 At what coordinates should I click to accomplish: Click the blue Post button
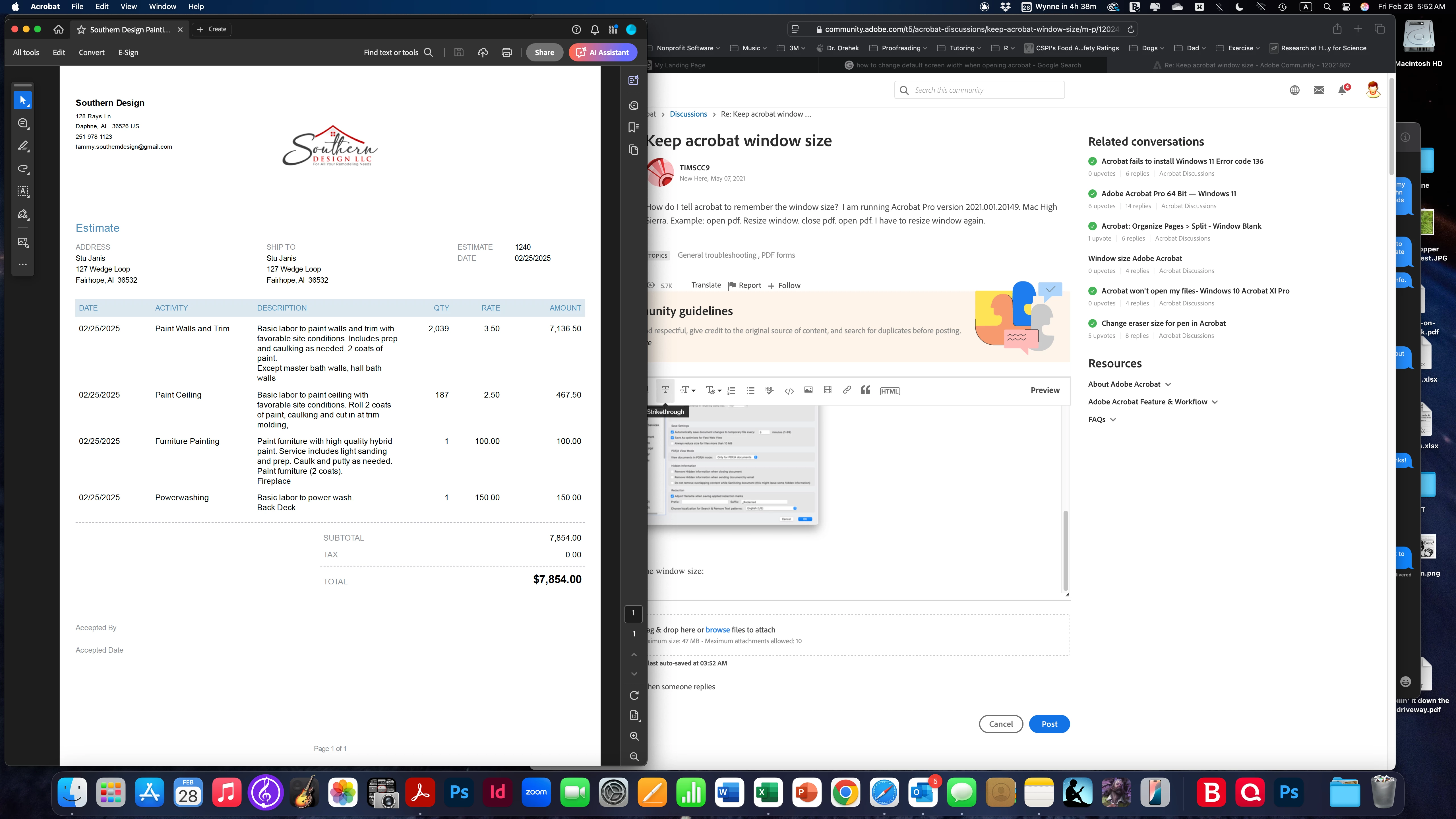(1049, 724)
